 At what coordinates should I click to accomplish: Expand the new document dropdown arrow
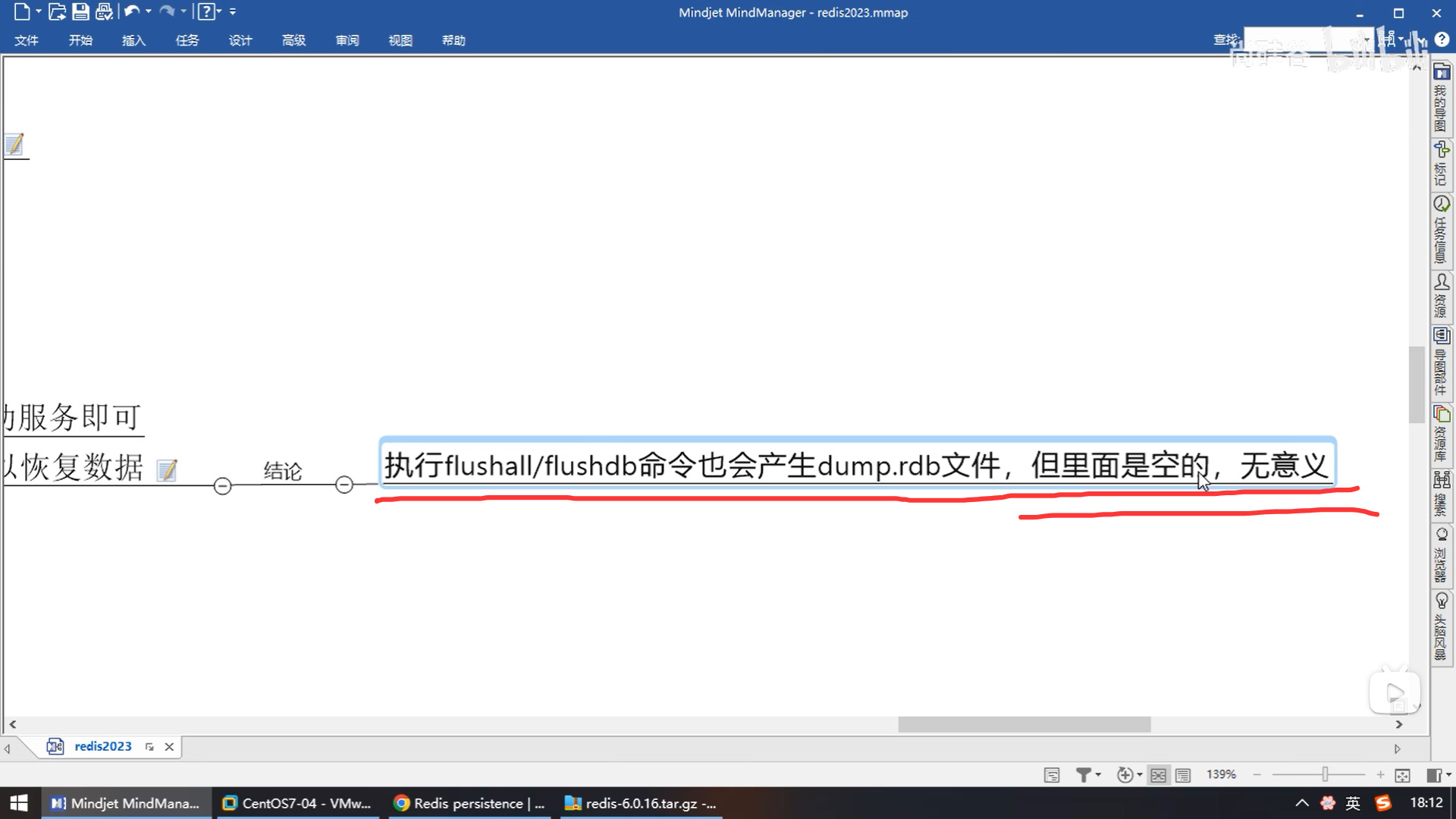point(39,11)
